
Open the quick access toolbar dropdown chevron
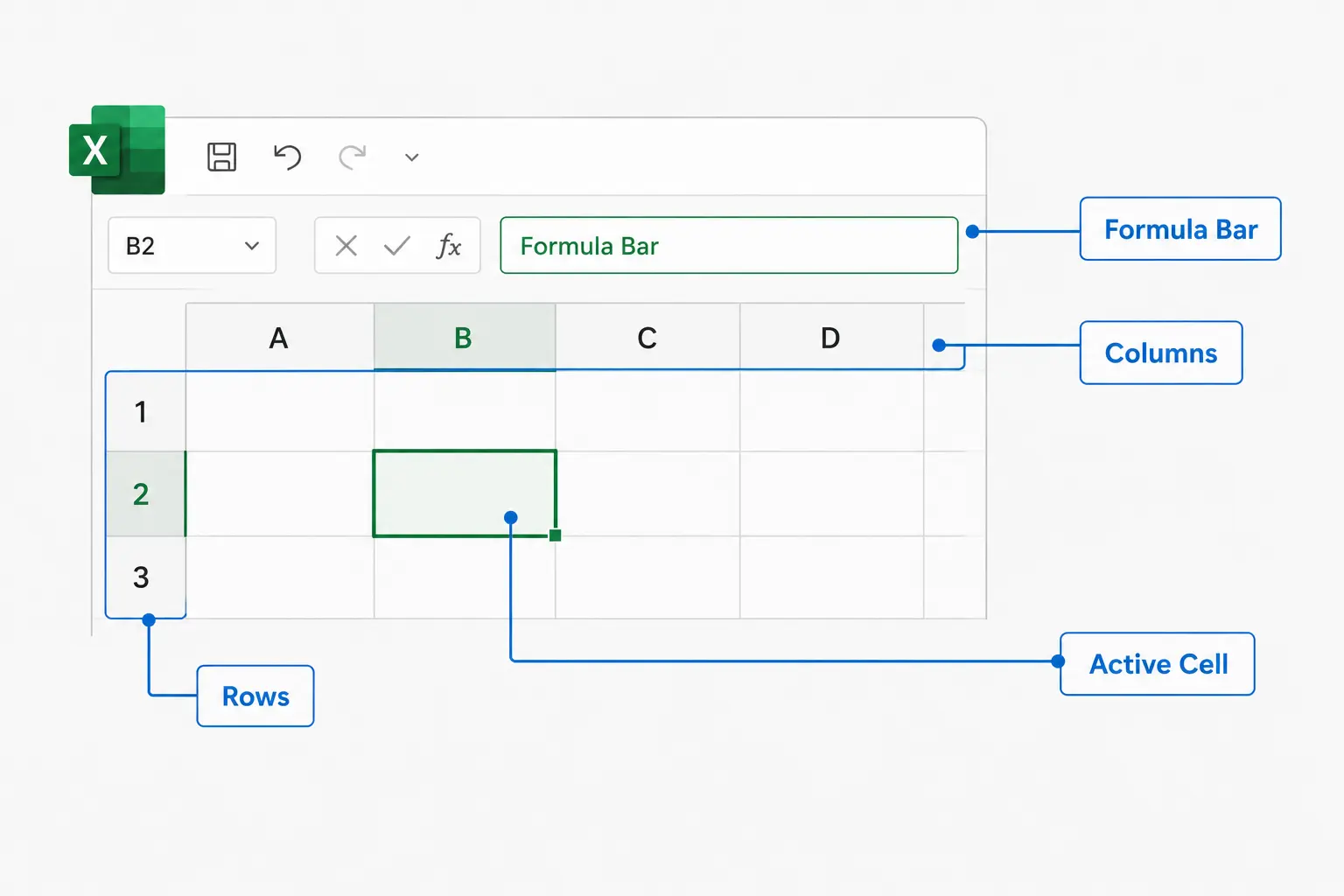412,157
